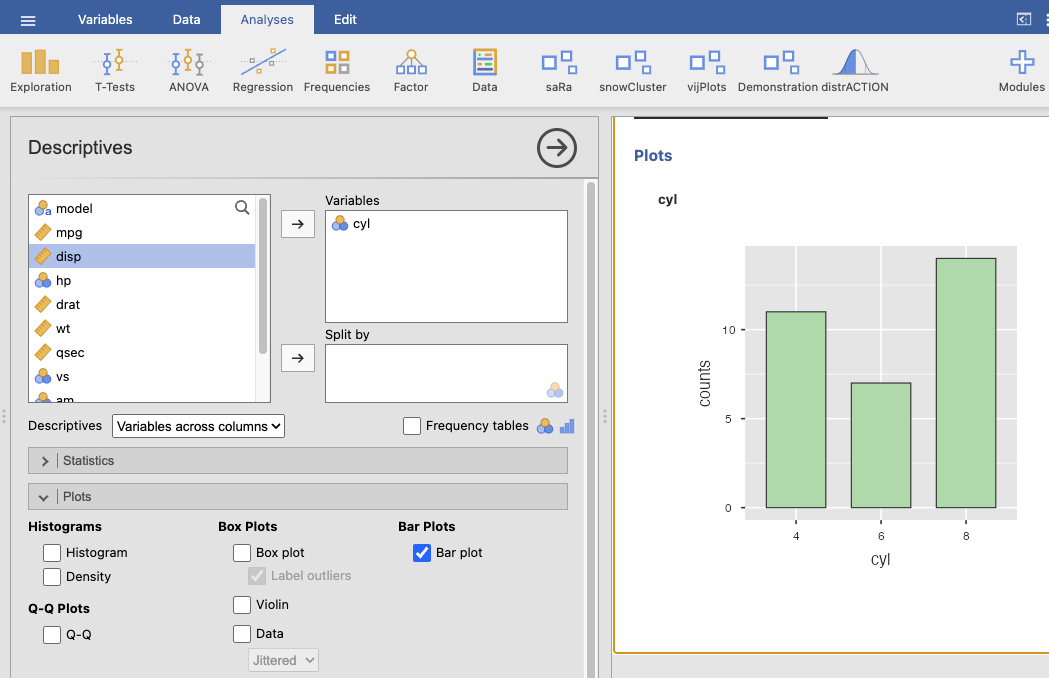Viewport: 1049px width, 678px height.
Task: Open the Frequencies analysis menu
Action: (337, 71)
